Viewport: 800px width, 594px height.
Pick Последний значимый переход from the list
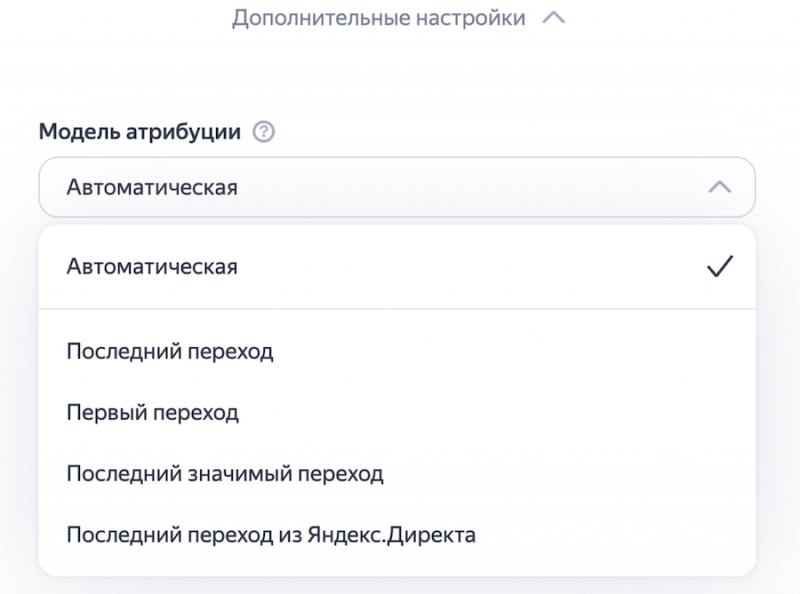tap(225, 473)
